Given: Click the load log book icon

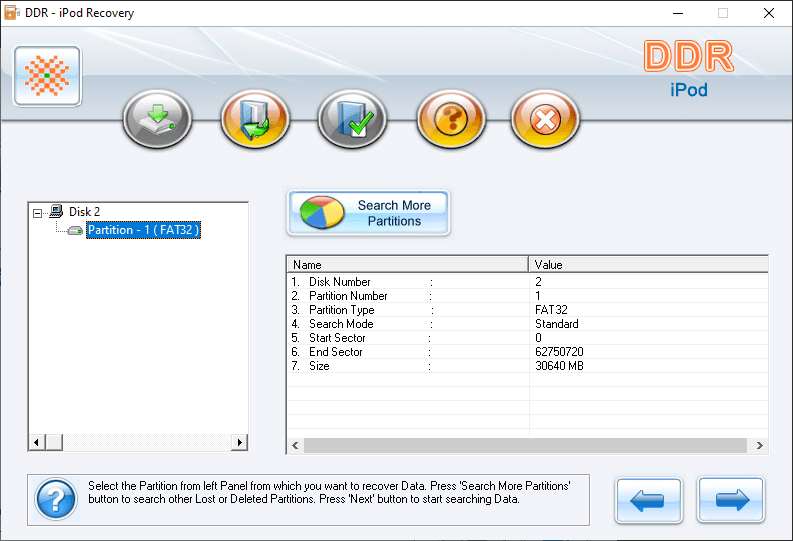Looking at the screenshot, I should pyautogui.click(x=255, y=119).
